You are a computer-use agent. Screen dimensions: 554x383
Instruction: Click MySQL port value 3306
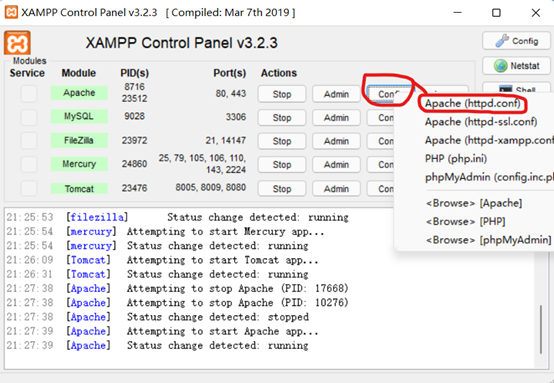[236, 117]
